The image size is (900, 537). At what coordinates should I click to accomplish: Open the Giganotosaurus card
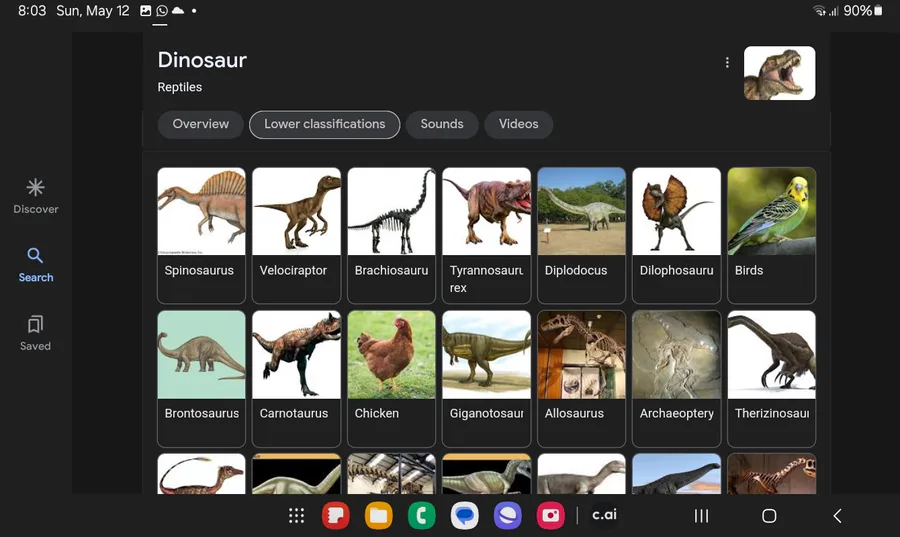click(x=486, y=379)
